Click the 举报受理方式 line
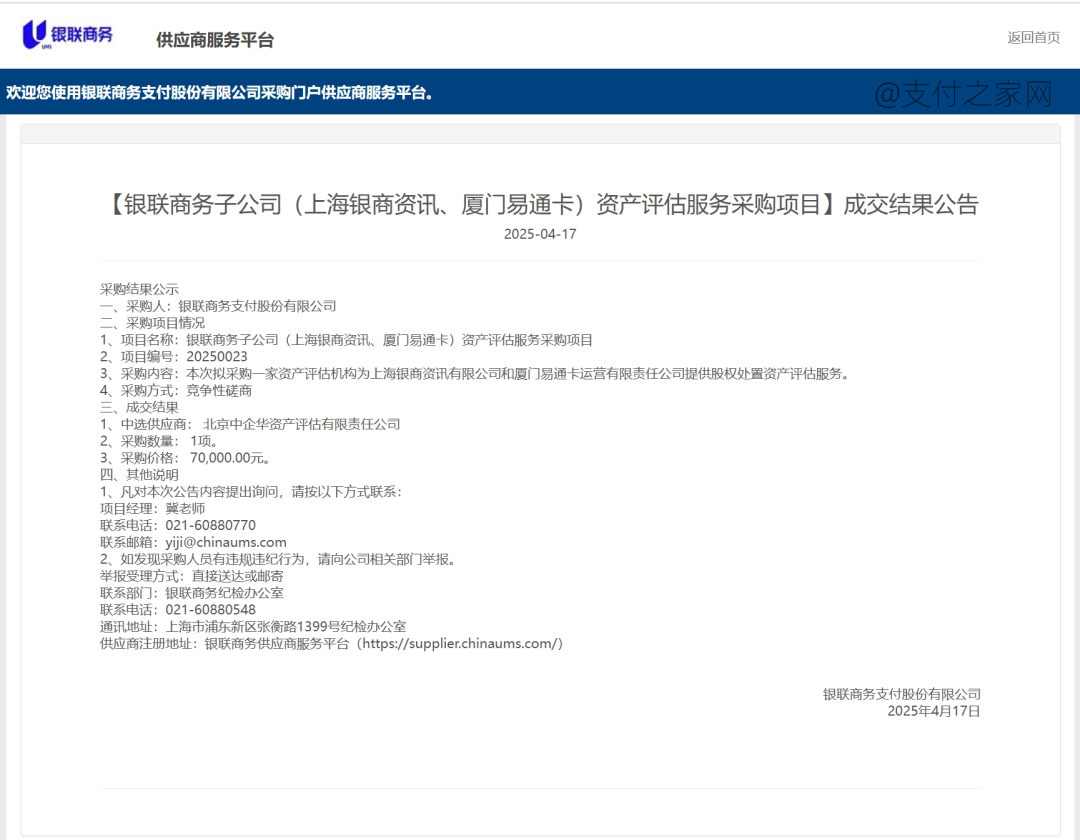The width and height of the screenshot is (1080, 840). click(191, 576)
